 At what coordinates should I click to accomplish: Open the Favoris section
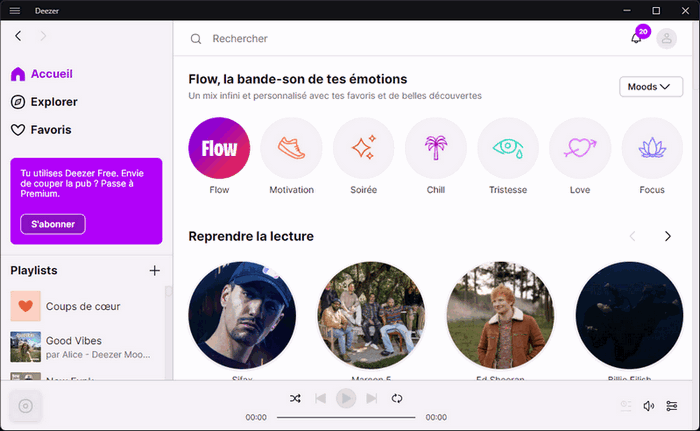(41, 130)
